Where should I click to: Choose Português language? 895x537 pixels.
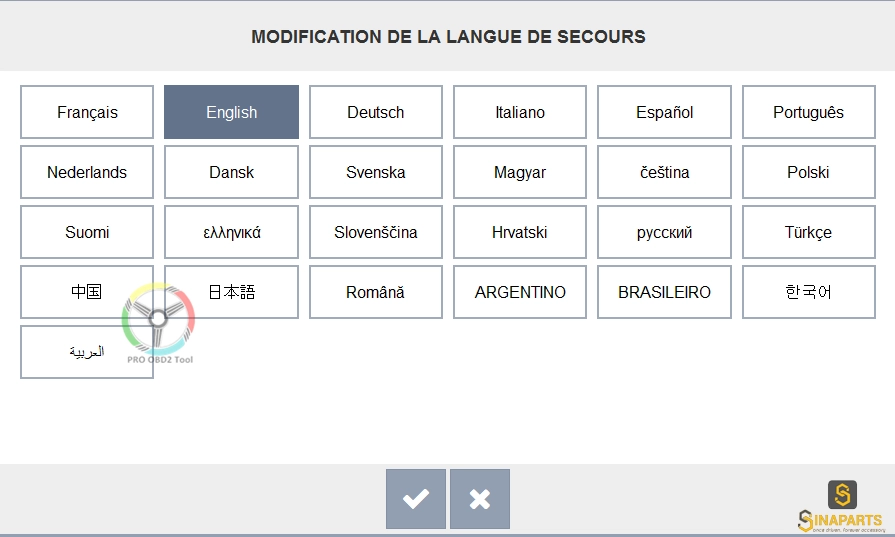tap(808, 112)
